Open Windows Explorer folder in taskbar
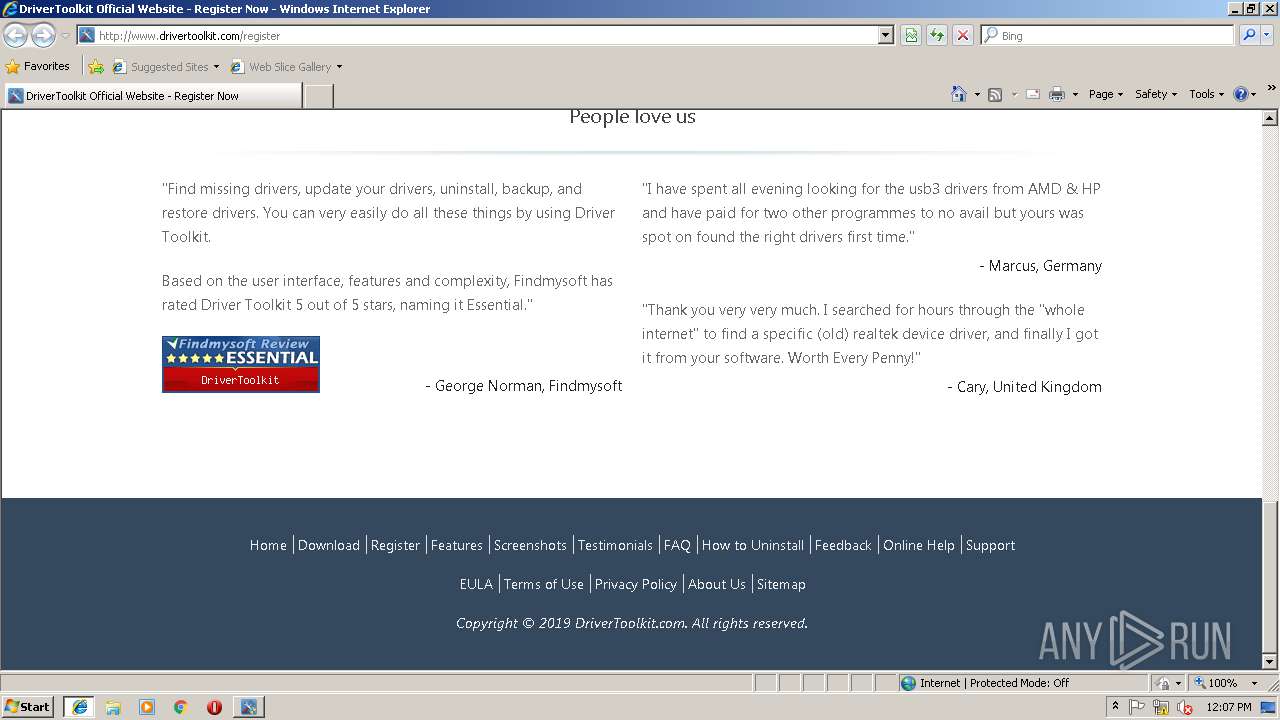Screen dimensions: 1280x720 point(113,707)
